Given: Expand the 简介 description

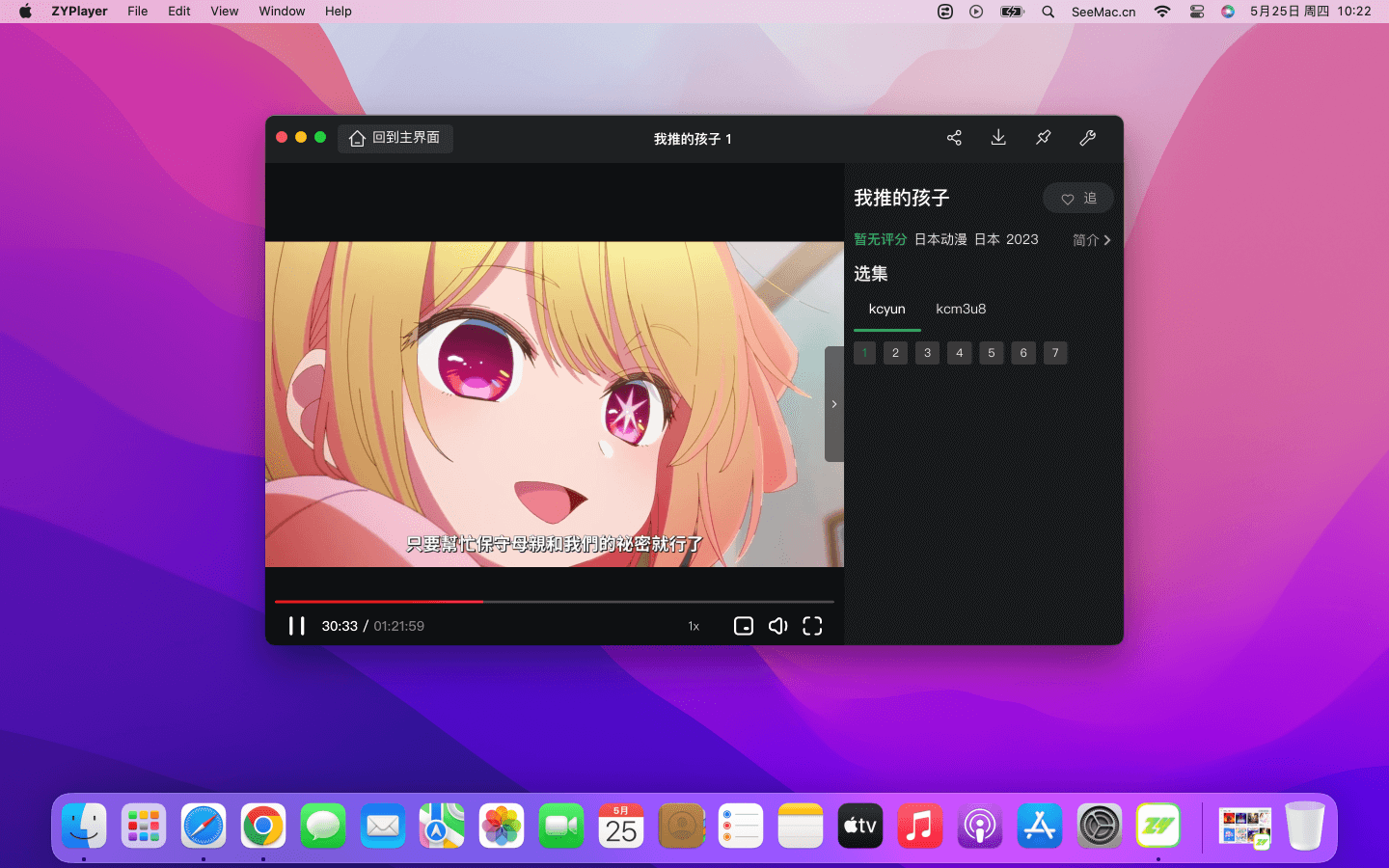Looking at the screenshot, I should tap(1091, 240).
